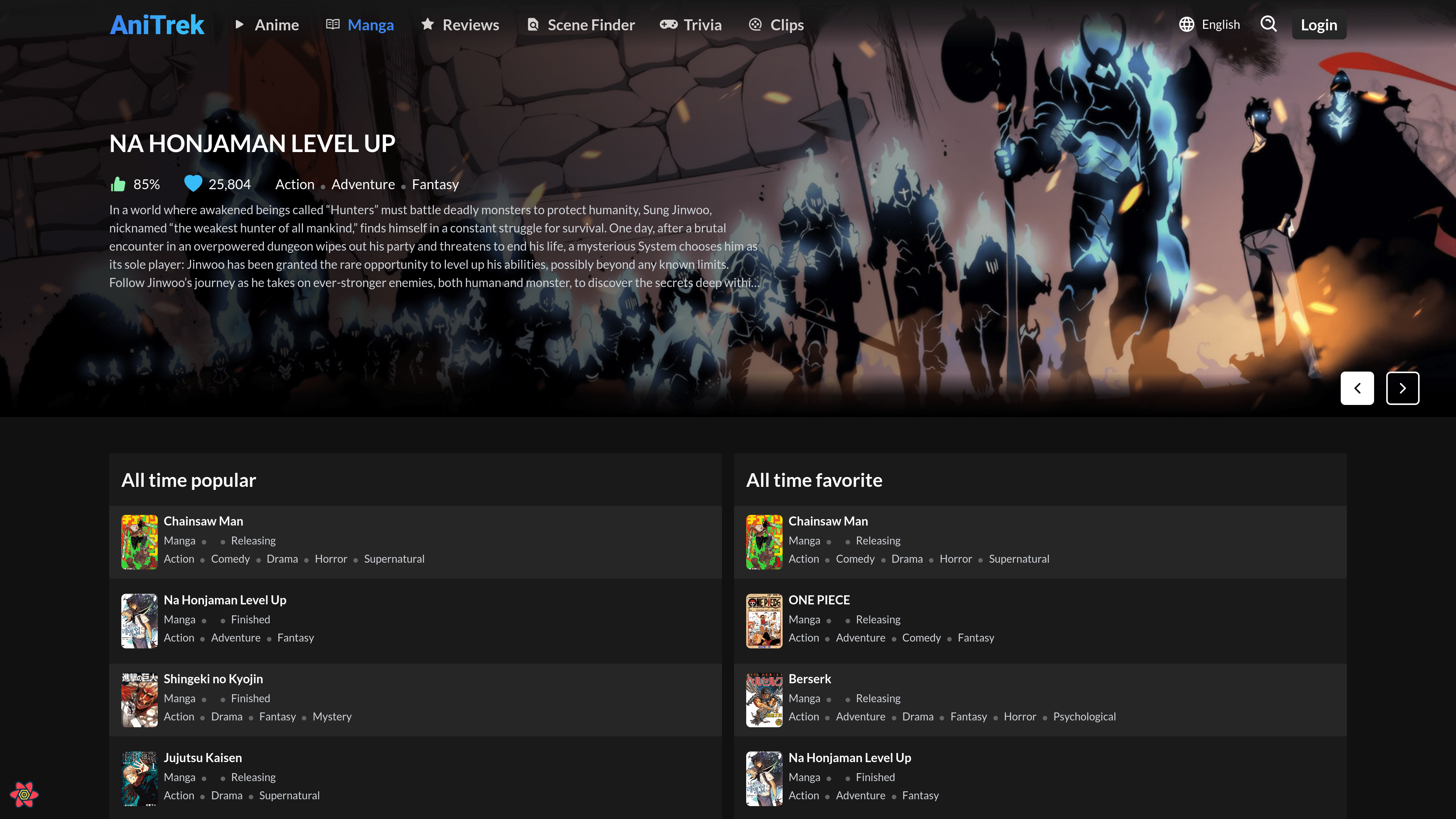Go to previous hero slide
The width and height of the screenshot is (1456, 819).
tap(1357, 388)
